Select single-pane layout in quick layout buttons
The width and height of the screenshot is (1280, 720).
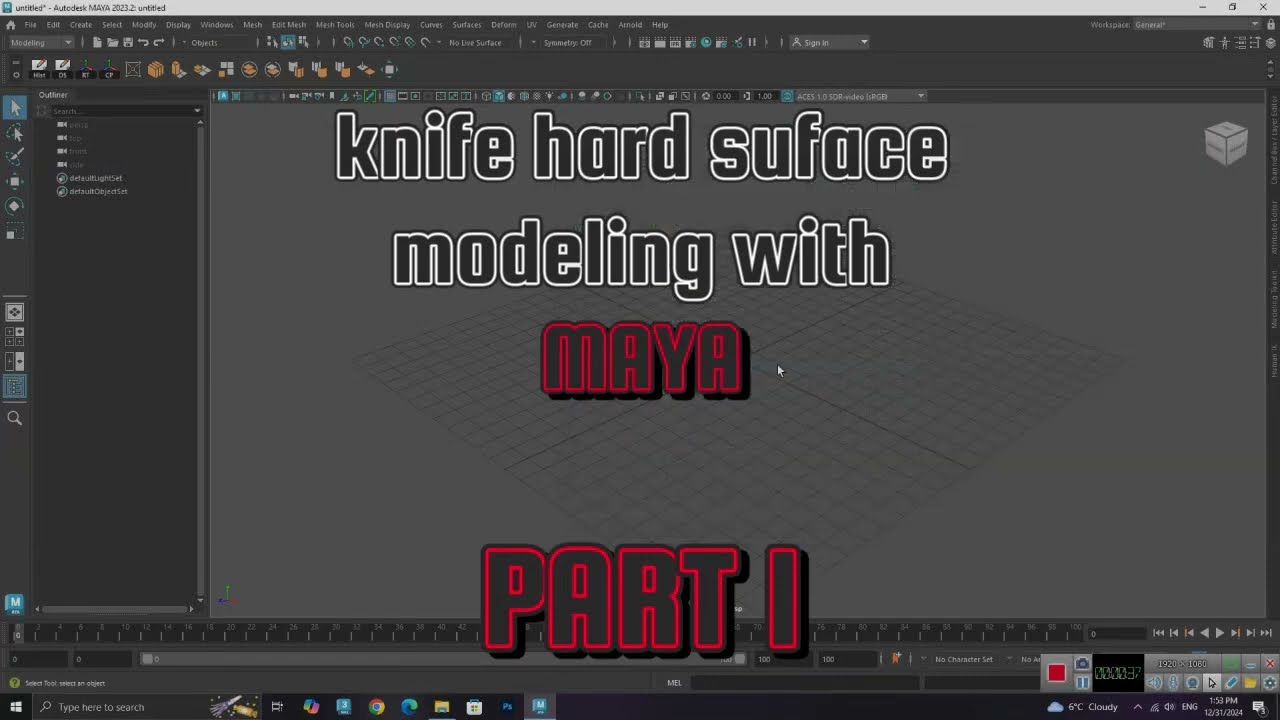click(15, 312)
